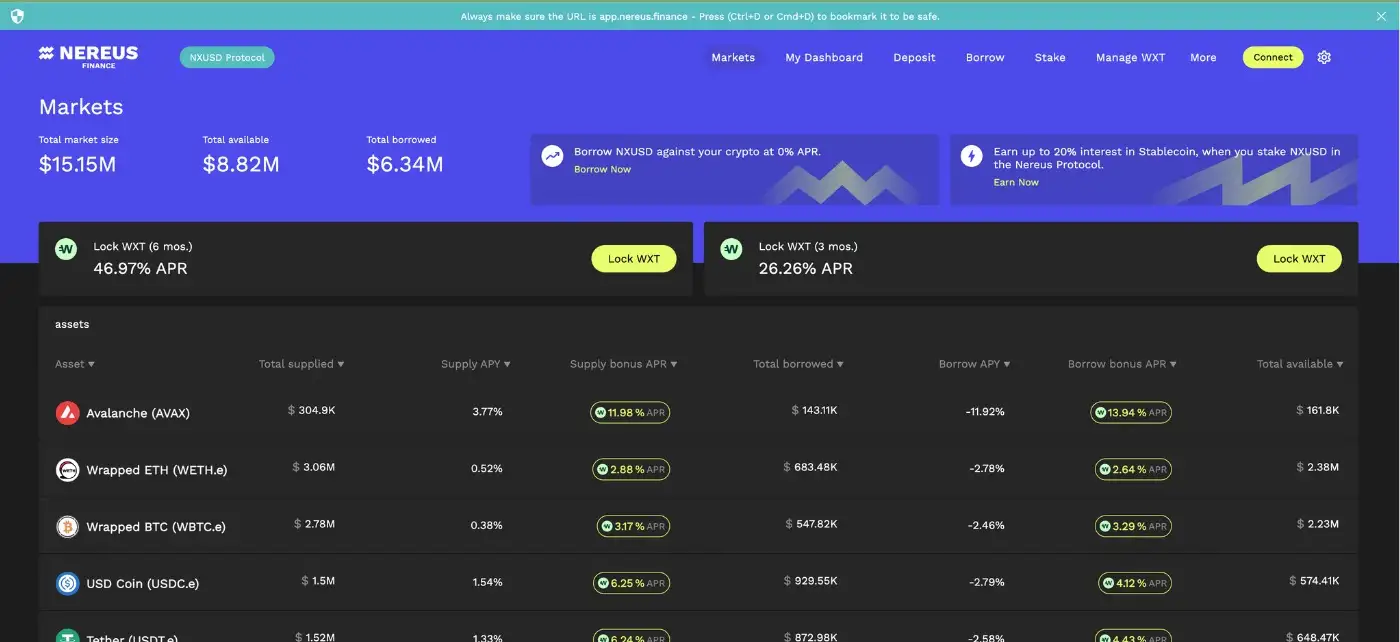Click the Avalanche (AVAX) token icon
Viewport: 1400px width, 642px height.
pos(67,413)
